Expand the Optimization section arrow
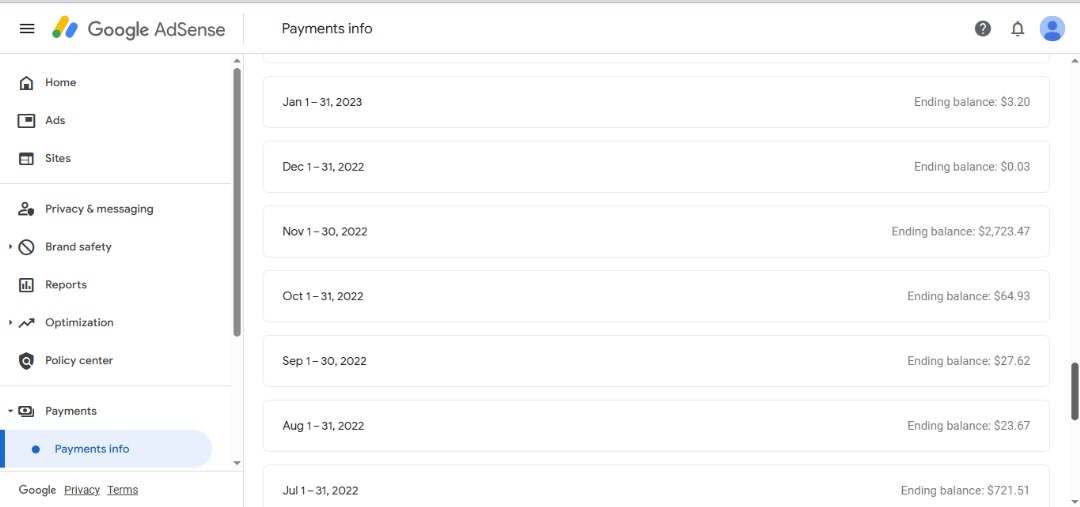The height and width of the screenshot is (507, 1080). click(x=10, y=323)
